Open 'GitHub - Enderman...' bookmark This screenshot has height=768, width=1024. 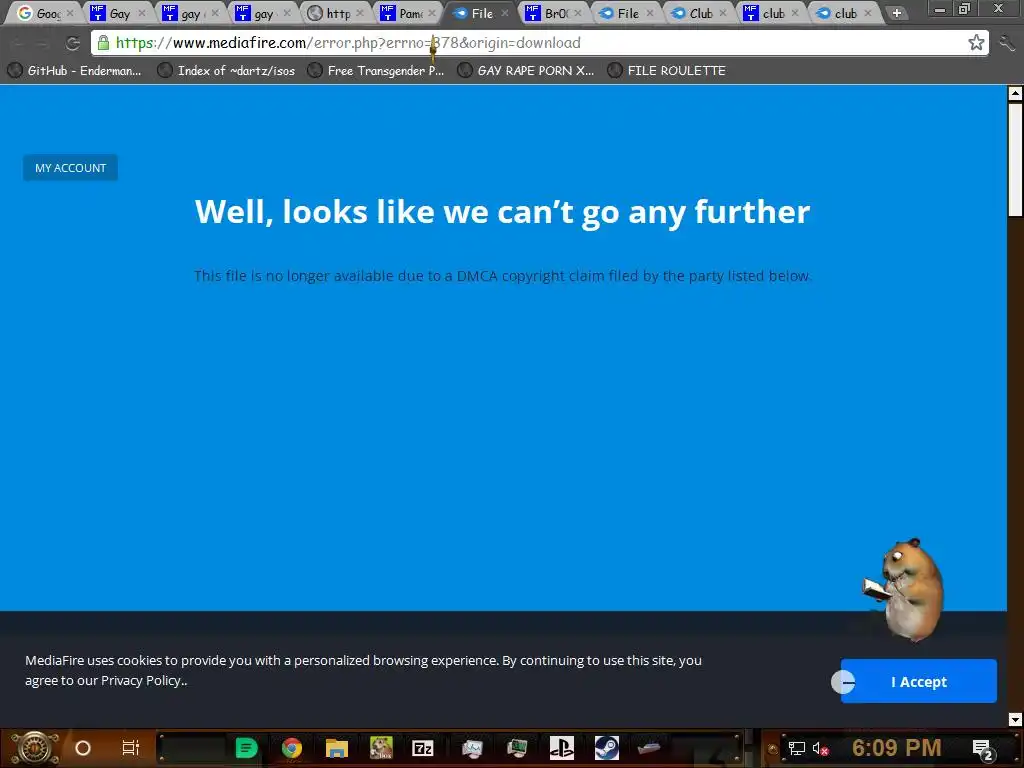[74, 71]
